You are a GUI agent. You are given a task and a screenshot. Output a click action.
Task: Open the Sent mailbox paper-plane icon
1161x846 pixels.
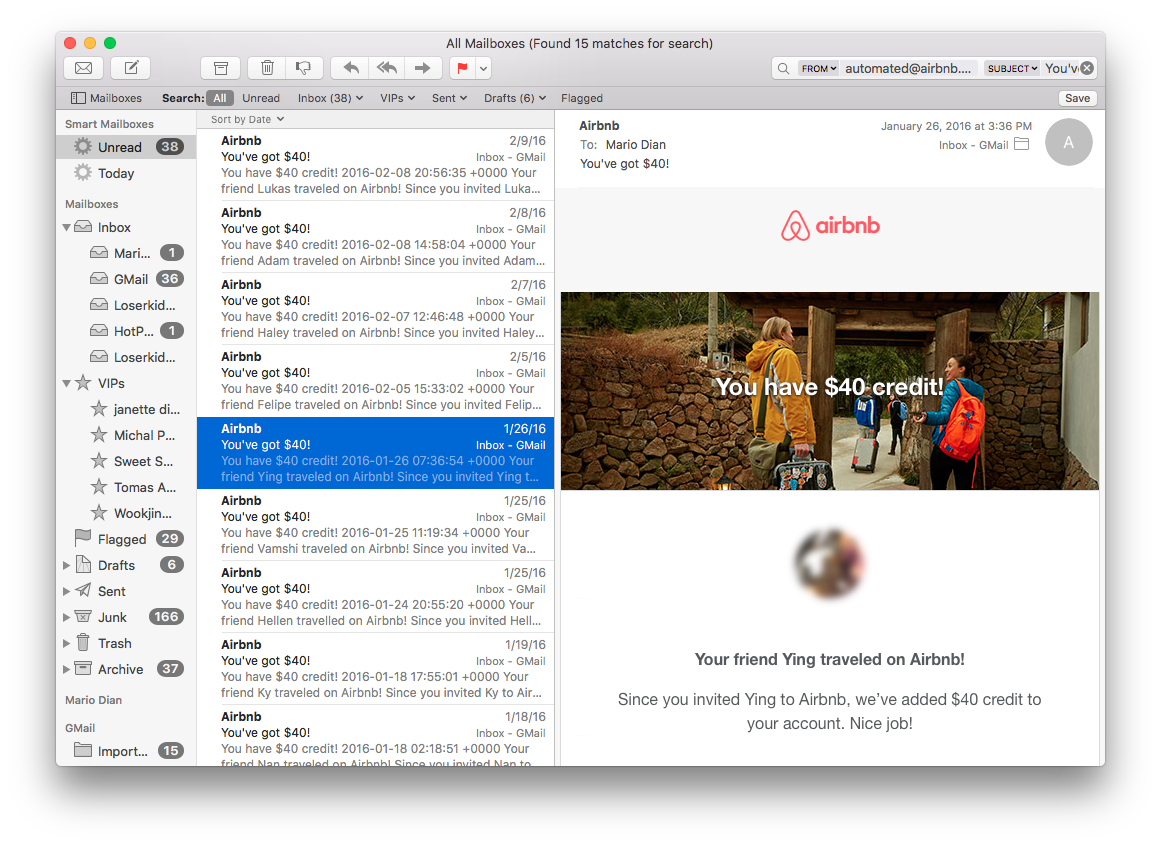pyautogui.click(x=83, y=591)
